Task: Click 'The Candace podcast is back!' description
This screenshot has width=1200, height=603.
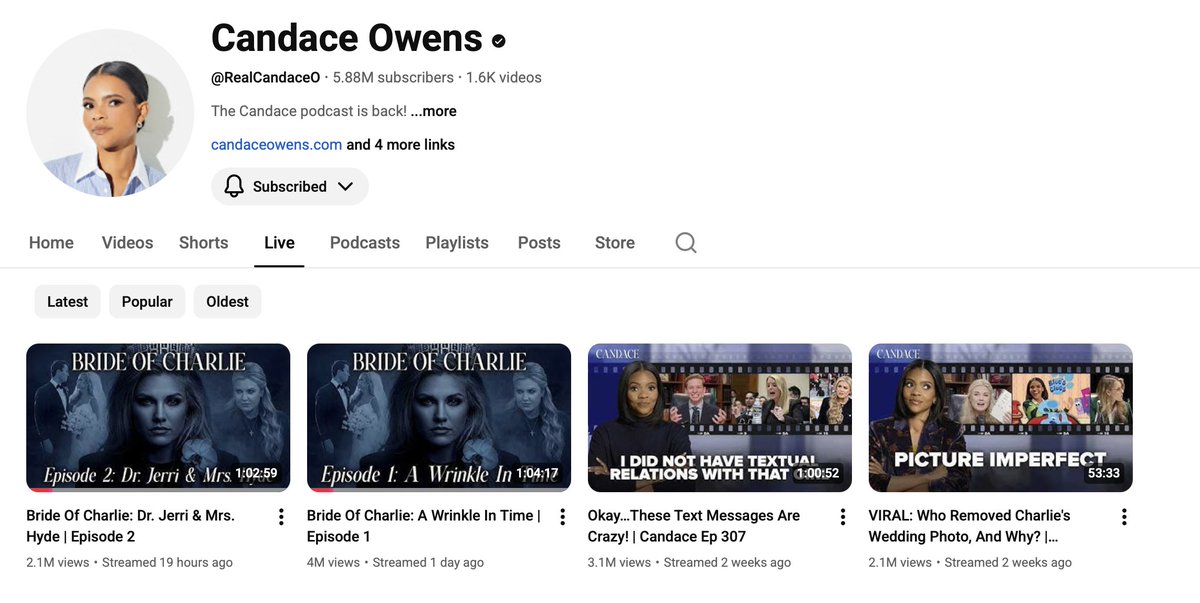Action: coord(309,111)
